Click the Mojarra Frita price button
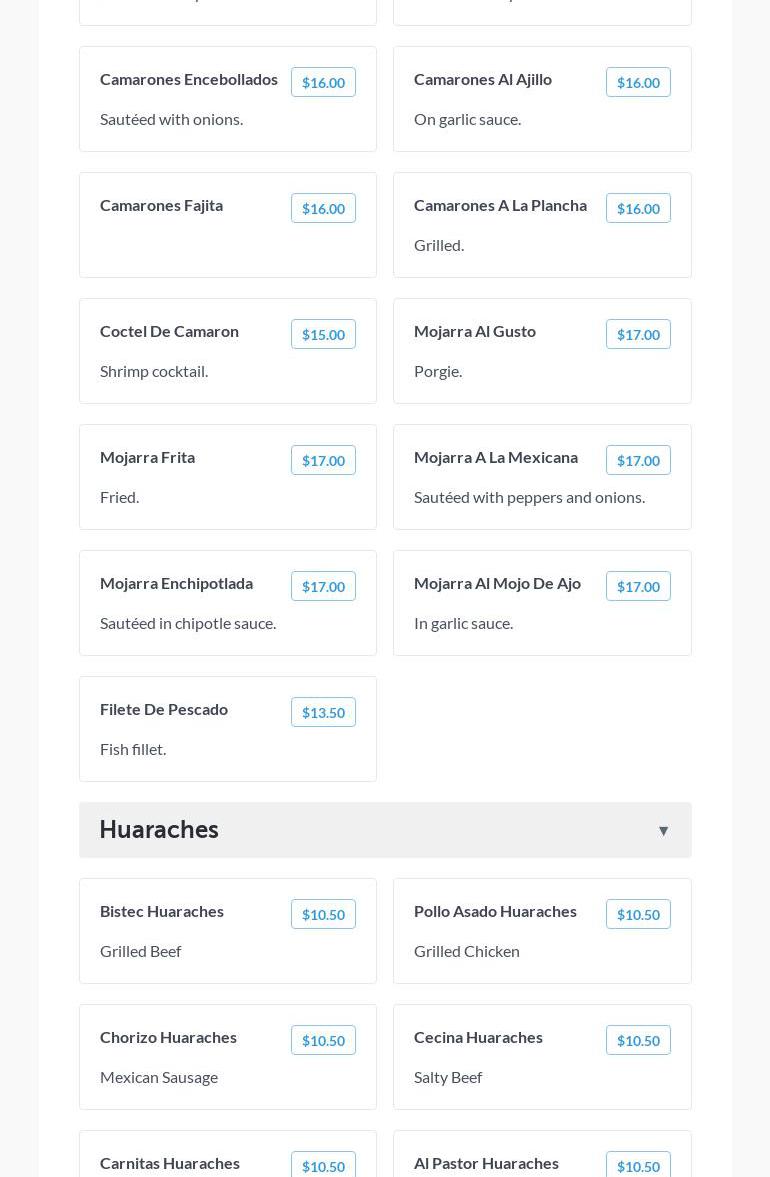This screenshot has height=1177, width=770. (323, 461)
